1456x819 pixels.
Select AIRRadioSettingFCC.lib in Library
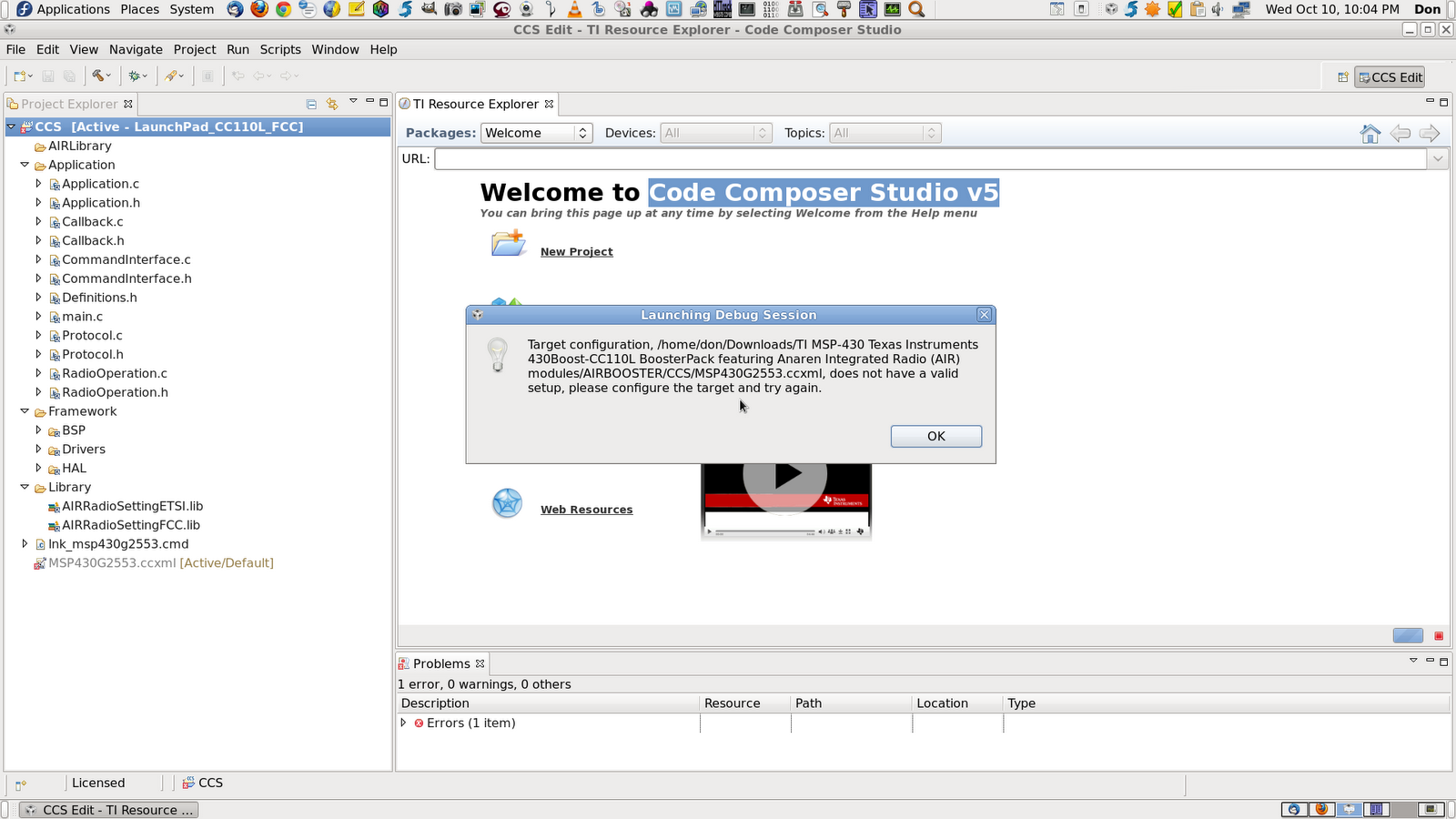coord(130,525)
